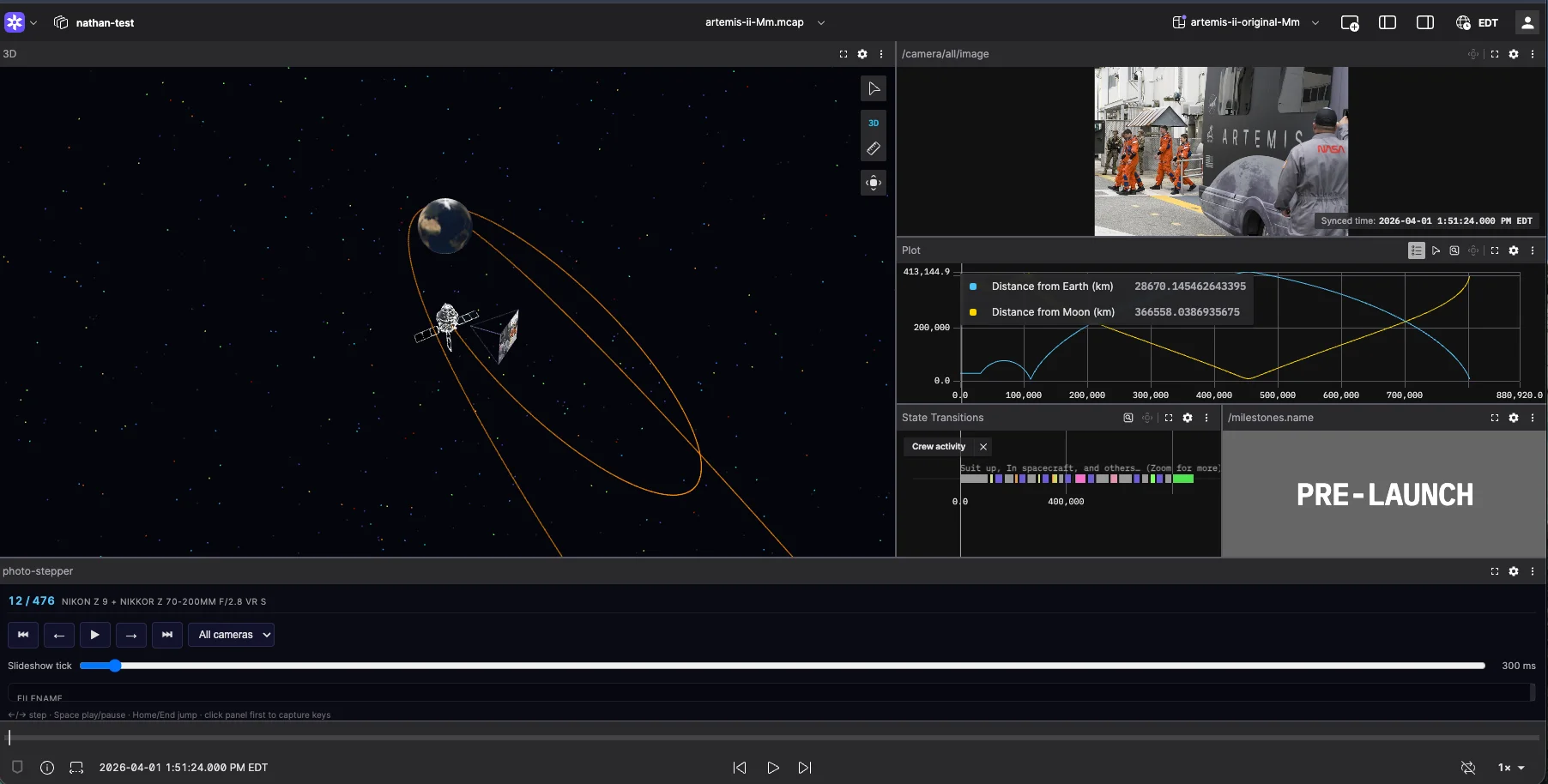Click the Plot panel play-arrow icon

click(x=1436, y=250)
